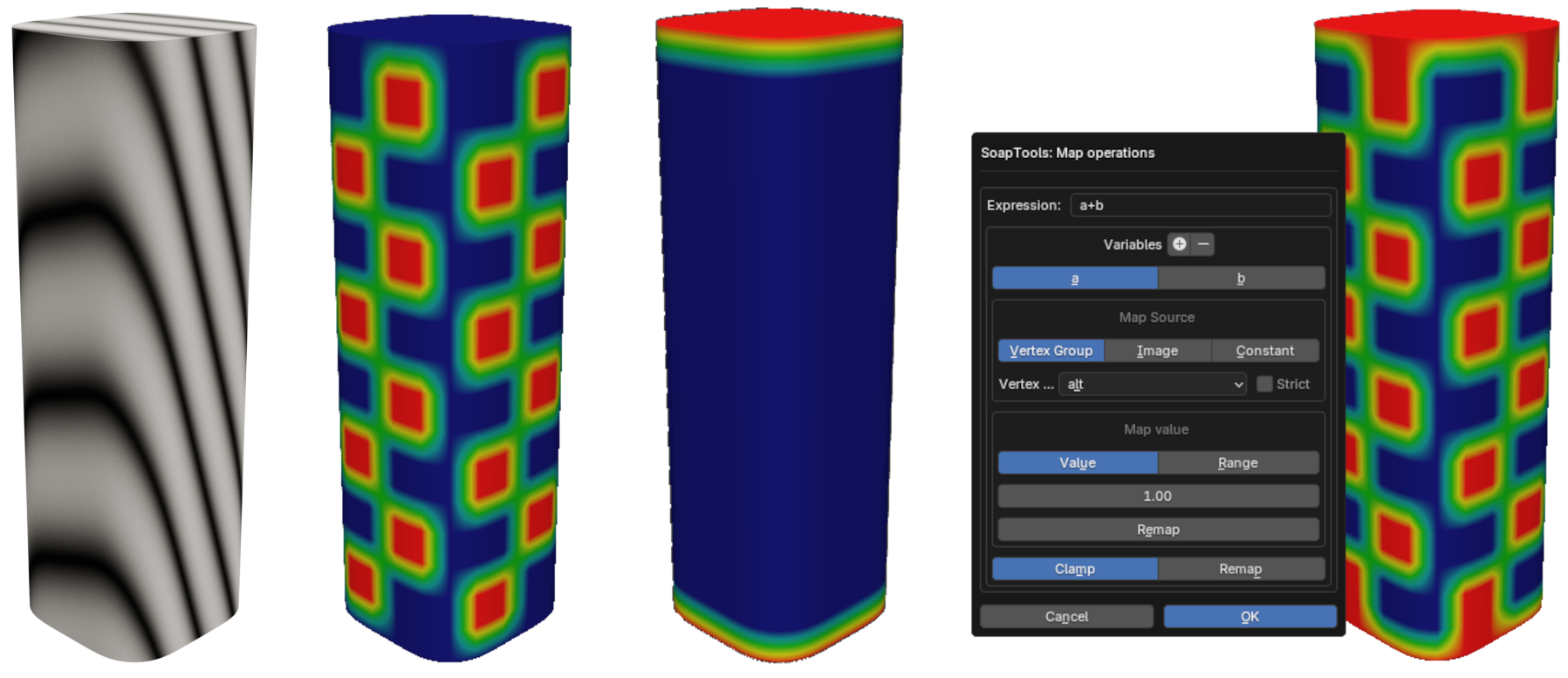Click the 1.00 value slider field

pos(1157,496)
